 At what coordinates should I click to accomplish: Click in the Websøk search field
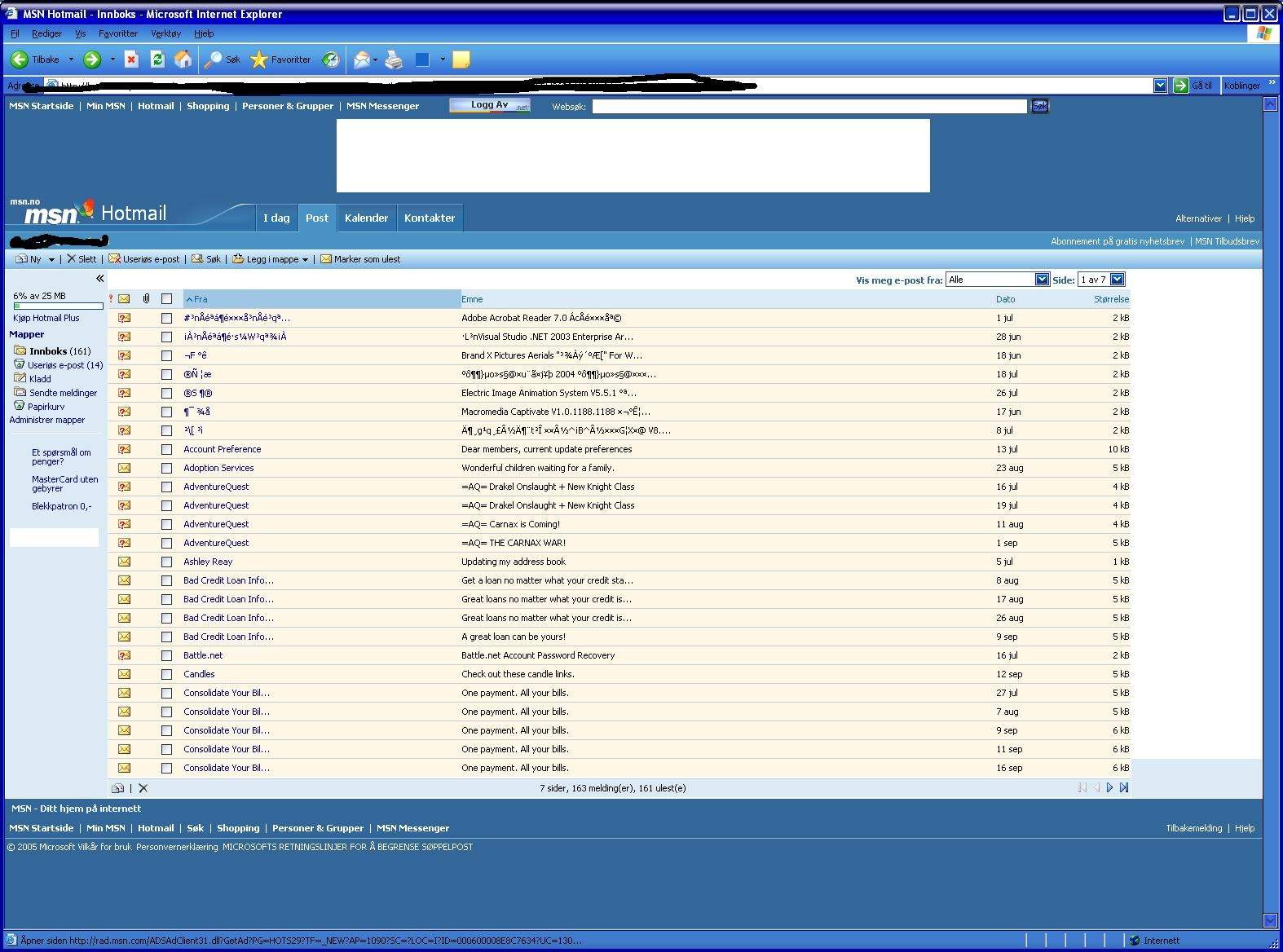click(x=809, y=106)
